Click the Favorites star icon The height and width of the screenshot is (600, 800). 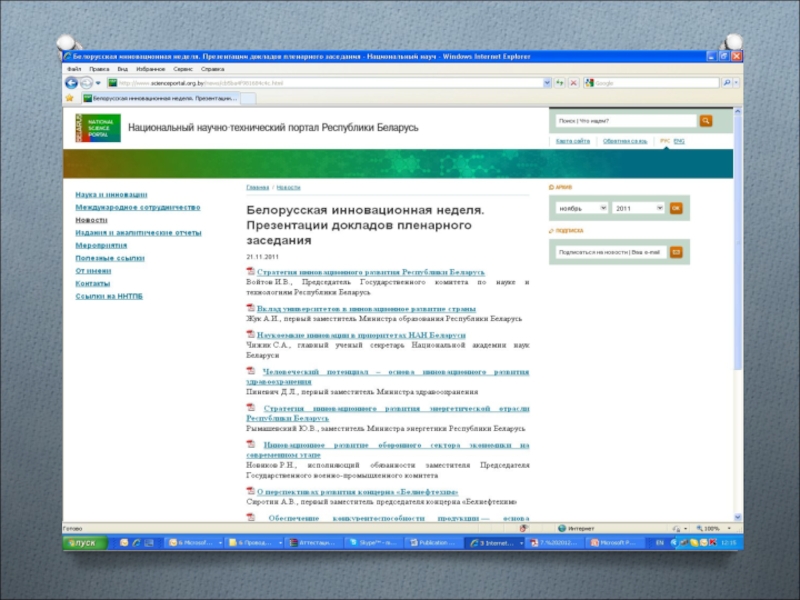[x=69, y=98]
